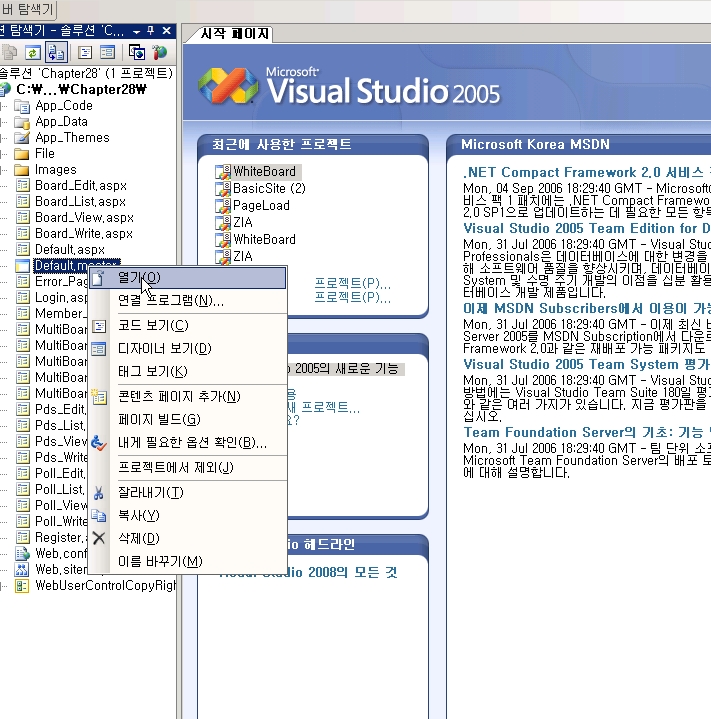
Task: Open the ASP.NET Configuration toolbar icon
Action: point(159,52)
